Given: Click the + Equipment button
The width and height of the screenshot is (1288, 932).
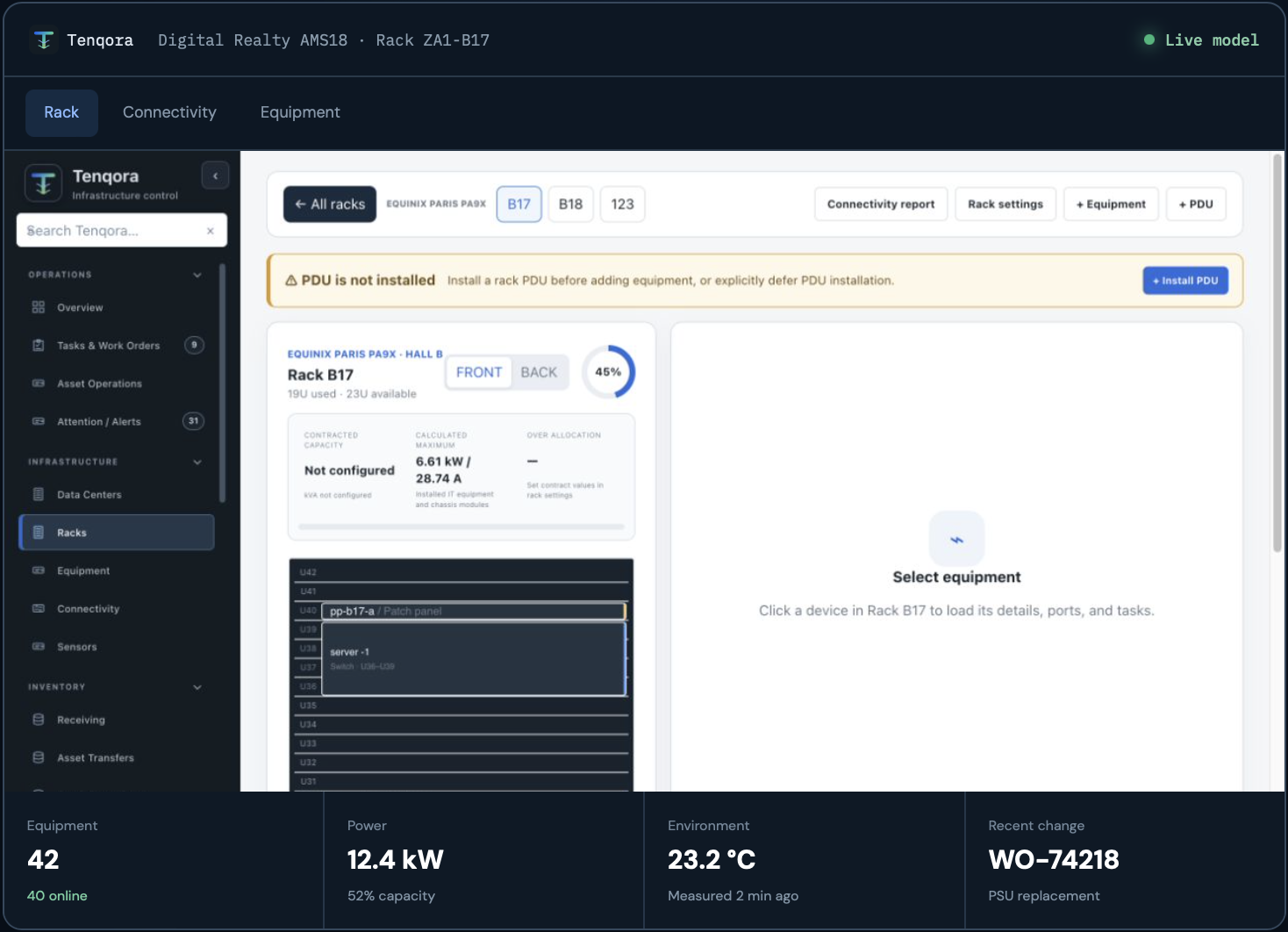Looking at the screenshot, I should [1111, 204].
